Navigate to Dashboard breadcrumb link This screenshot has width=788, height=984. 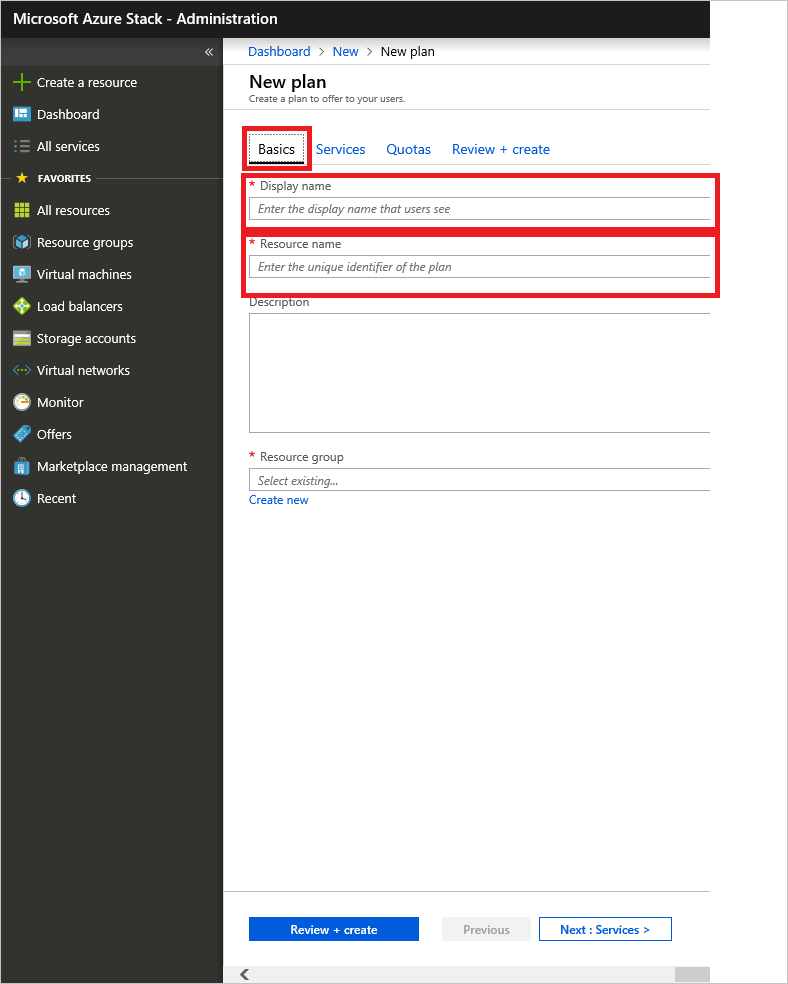279,51
